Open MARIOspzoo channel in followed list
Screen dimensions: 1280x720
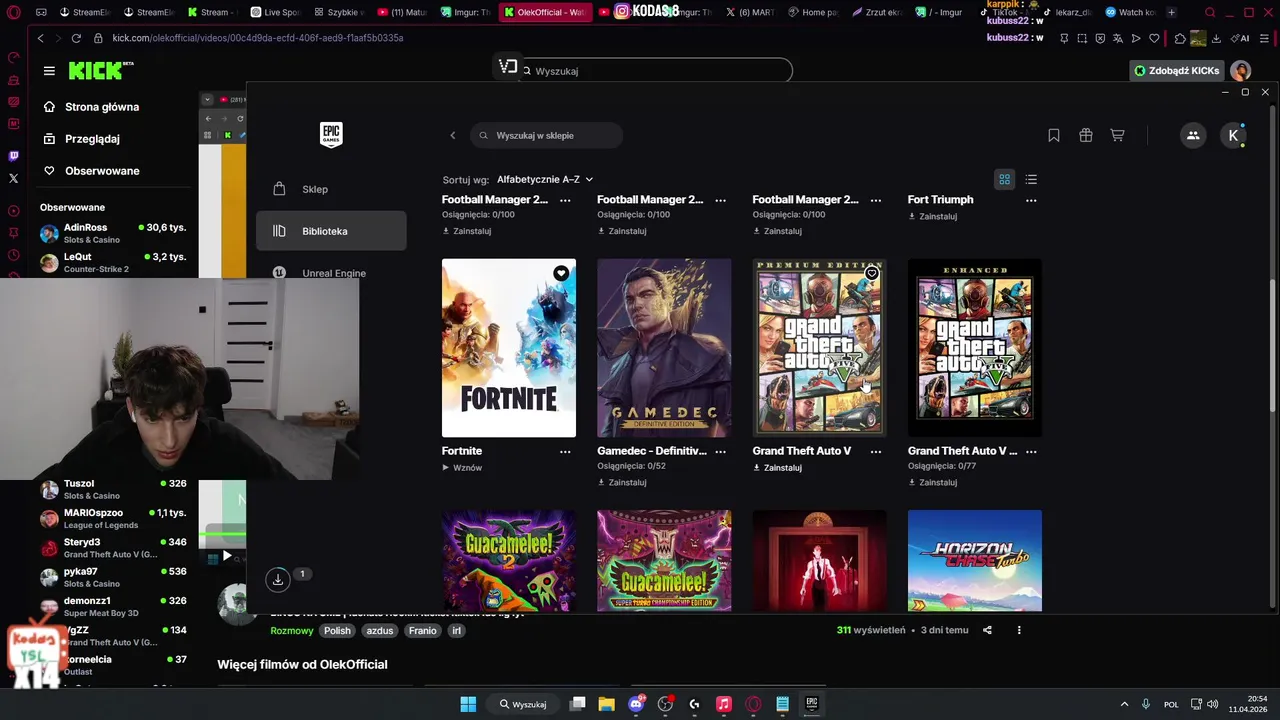[113, 518]
